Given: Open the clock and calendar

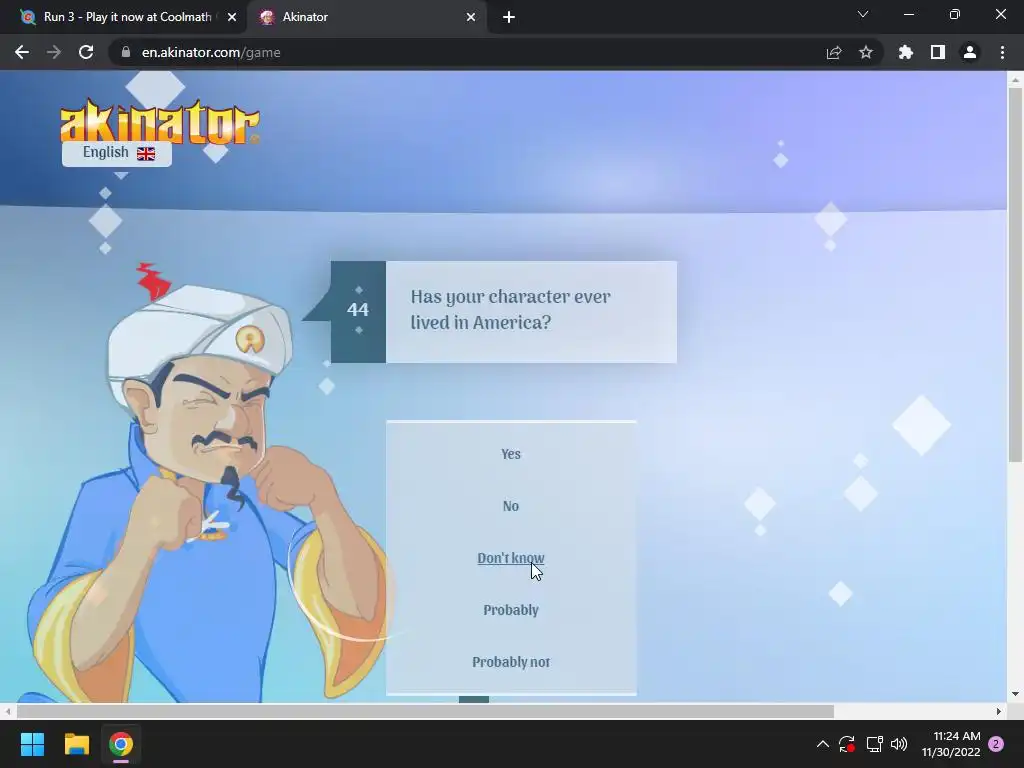Looking at the screenshot, I should click(x=951, y=744).
